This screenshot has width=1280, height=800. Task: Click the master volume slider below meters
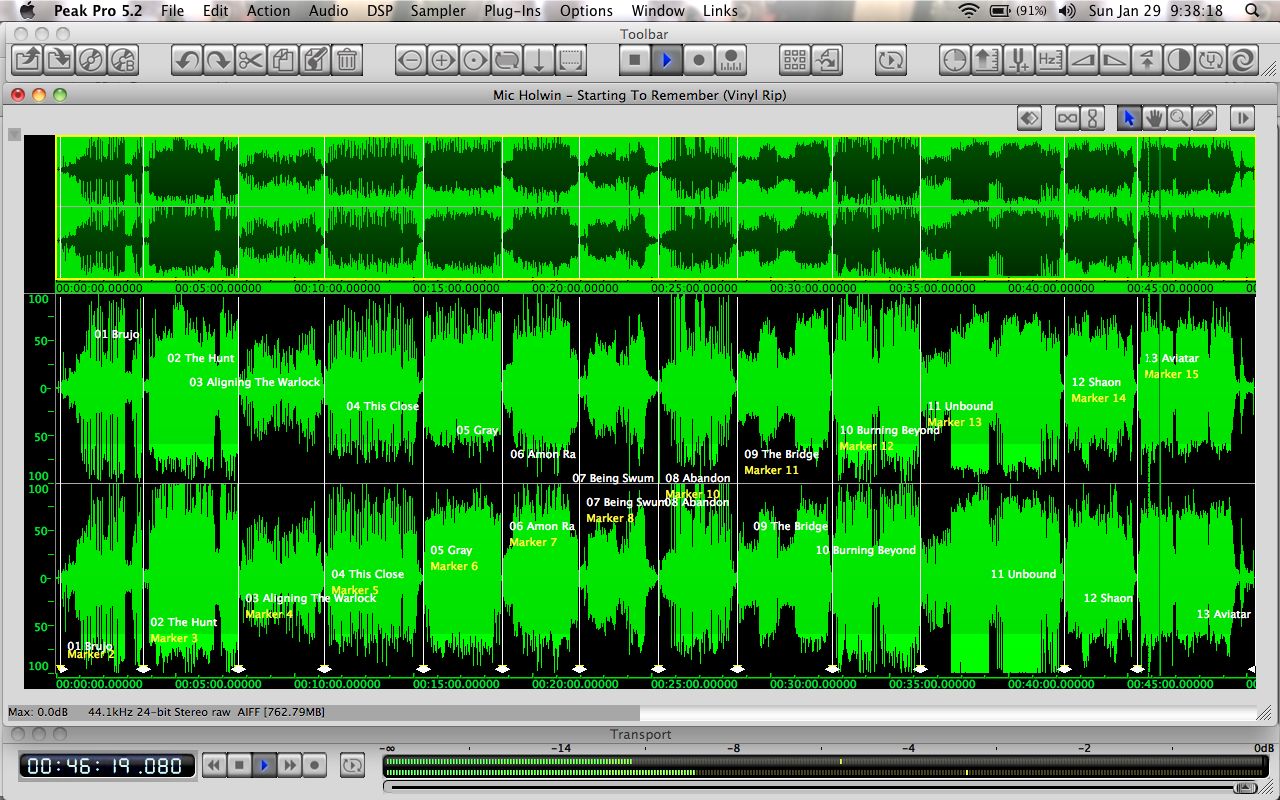tap(1245, 787)
